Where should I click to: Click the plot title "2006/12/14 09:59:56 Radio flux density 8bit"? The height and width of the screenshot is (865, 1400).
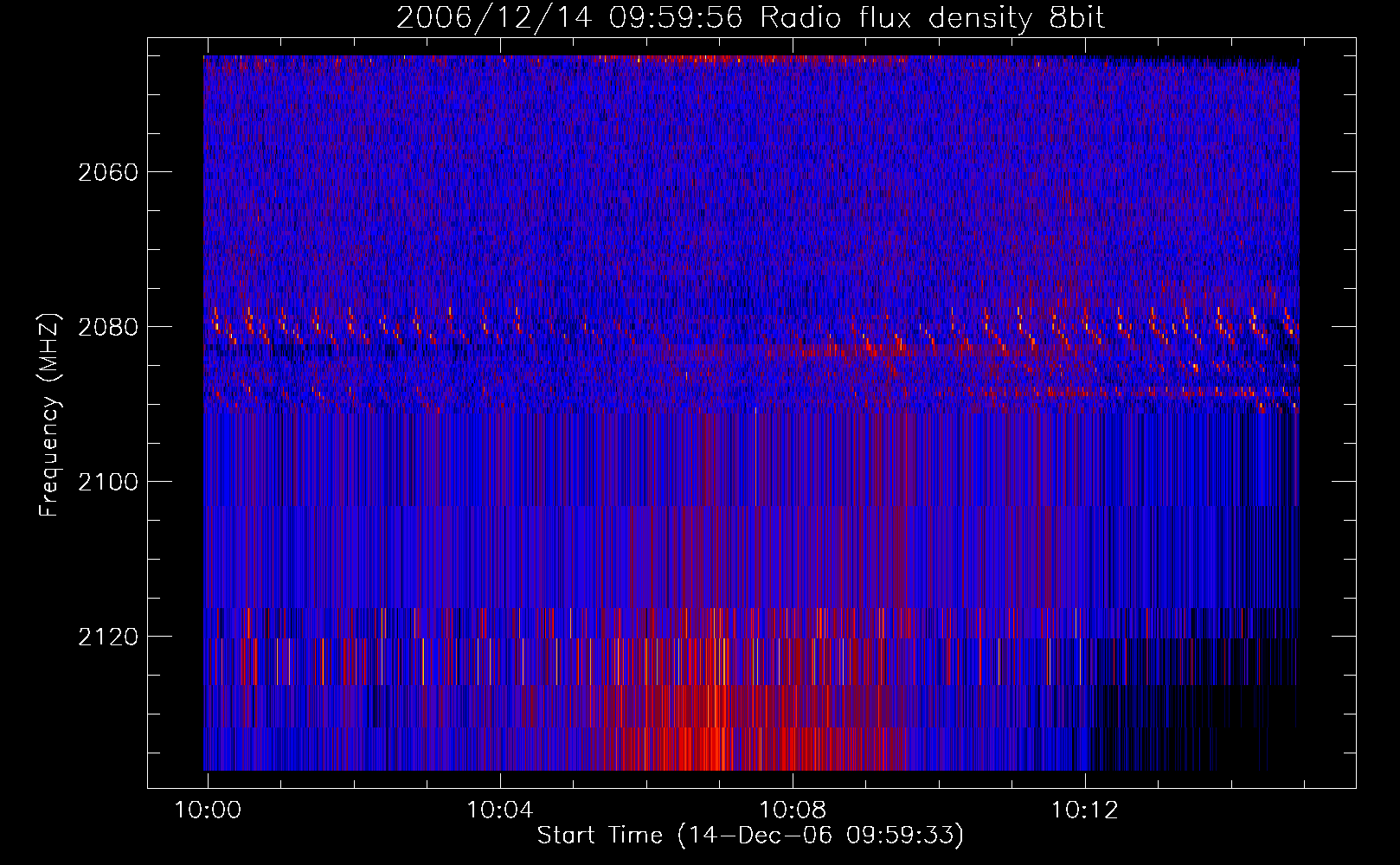[750, 18]
